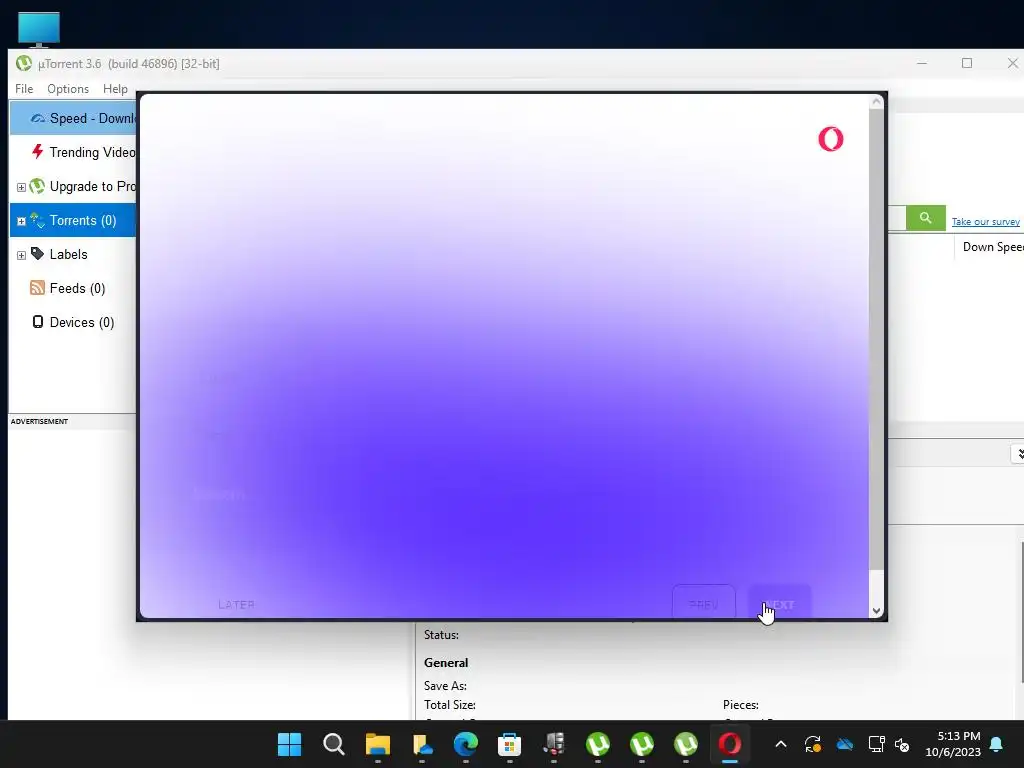Image resolution: width=1024 pixels, height=768 pixels.
Task: Expand the Upgrade to Pro tree node
Action: coord(21,187)
